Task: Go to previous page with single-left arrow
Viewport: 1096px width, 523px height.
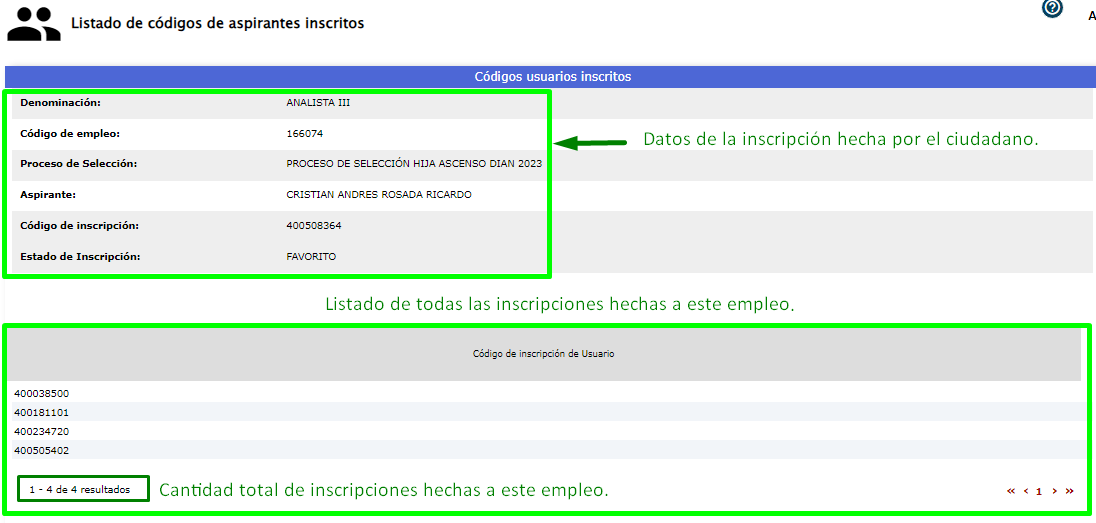Action: [1026, 491]
